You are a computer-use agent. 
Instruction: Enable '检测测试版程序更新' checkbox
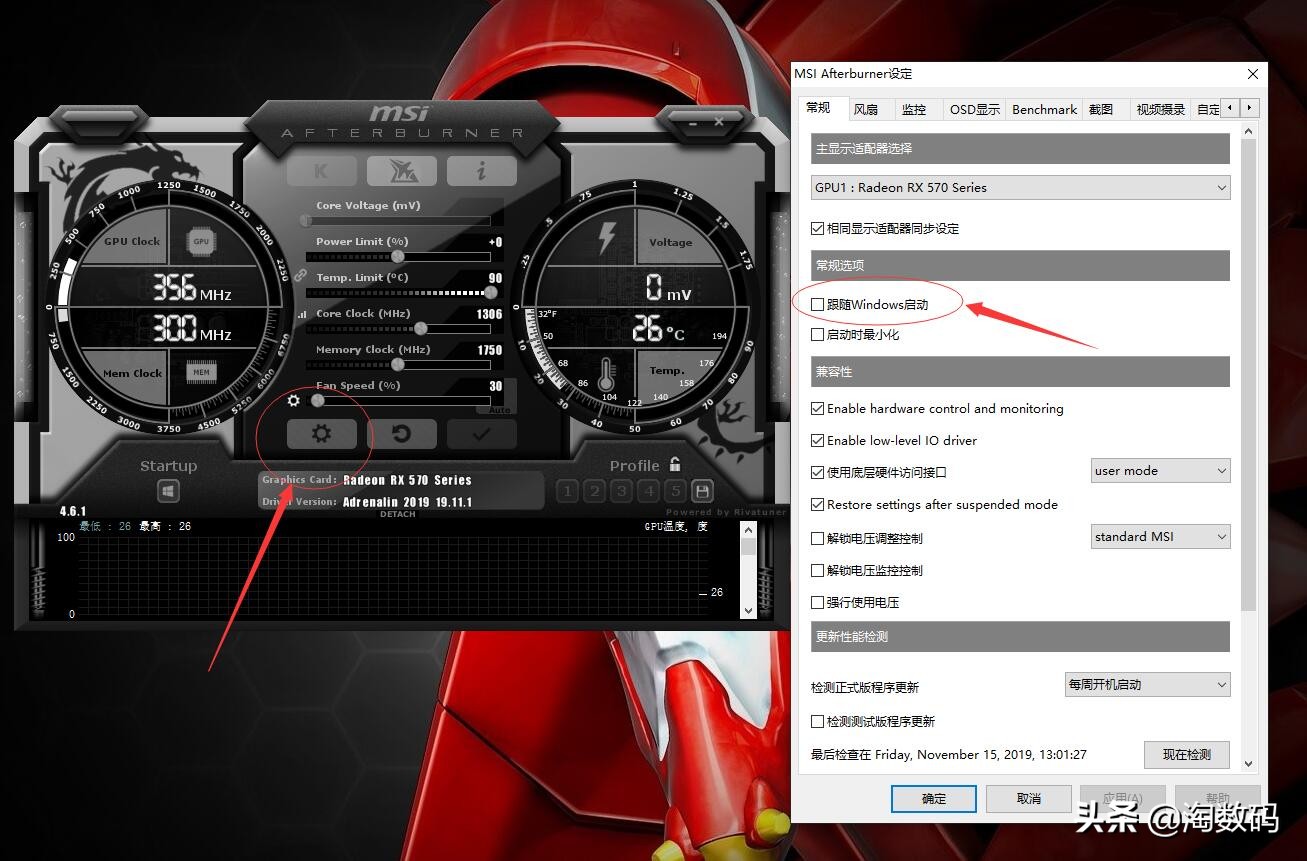click(818, 721)
